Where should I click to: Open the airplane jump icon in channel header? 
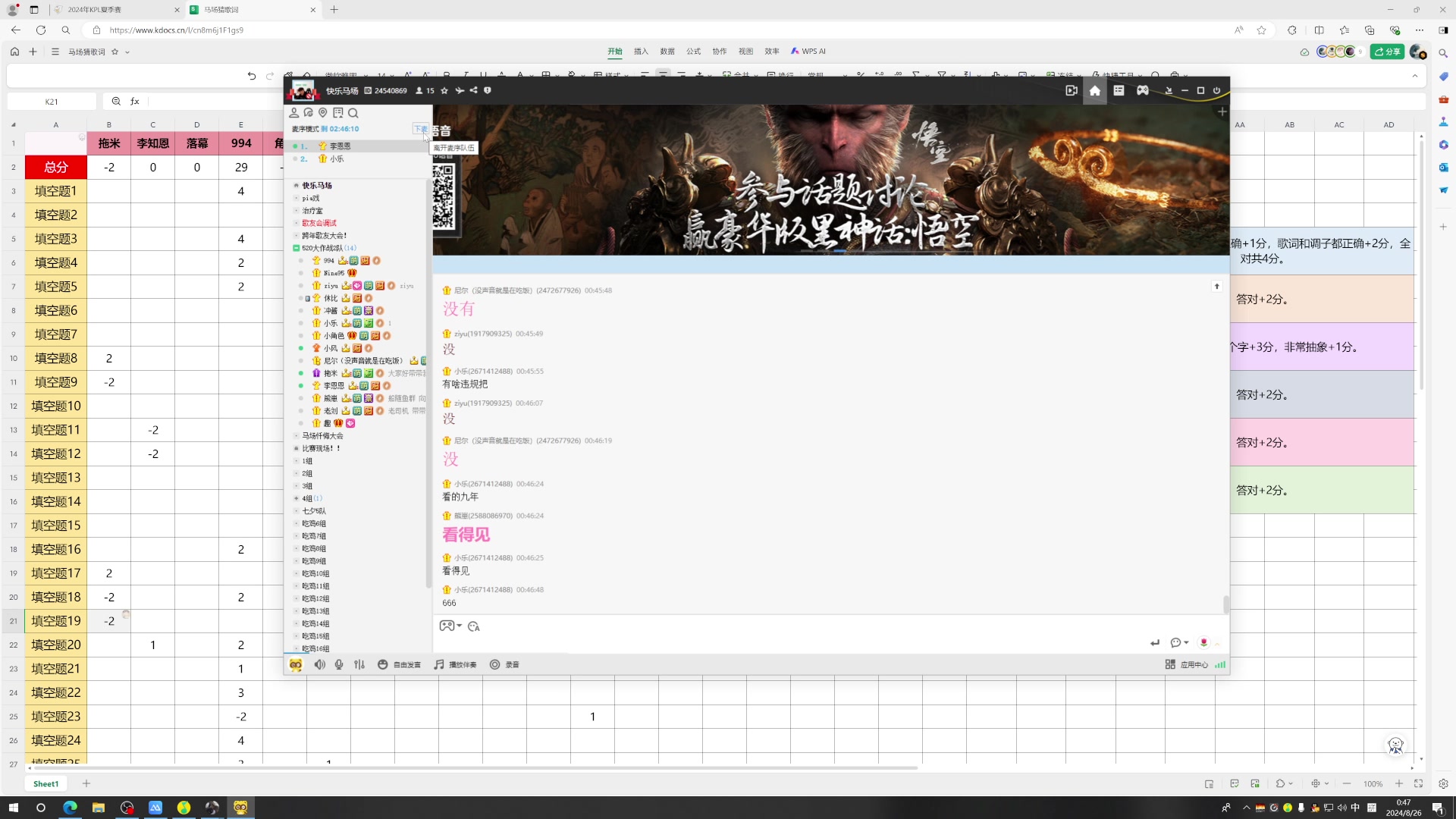coord(459,90)
